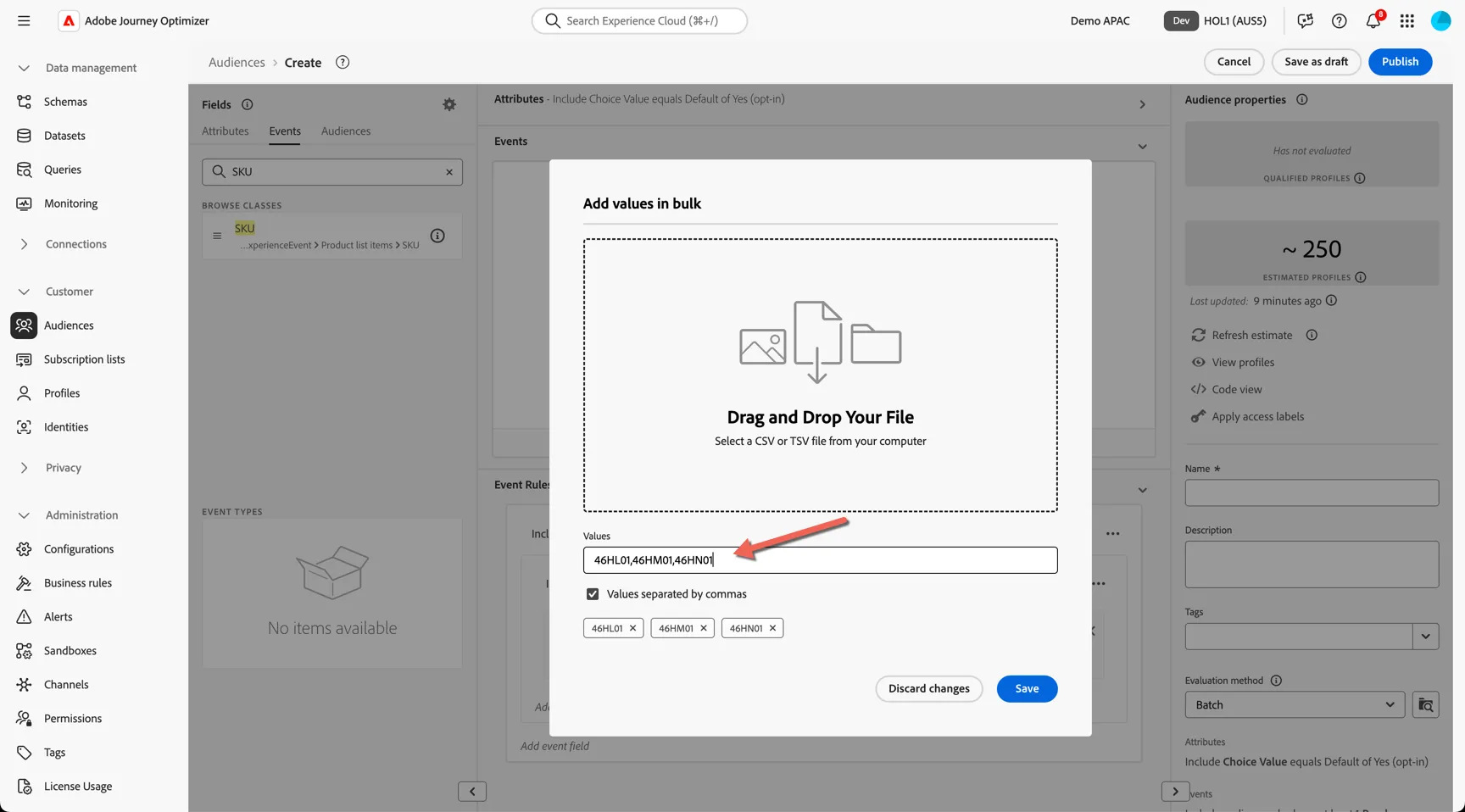
Task: Show info for the SKU field
Action: pyautogui.click(x=437, y=236)
